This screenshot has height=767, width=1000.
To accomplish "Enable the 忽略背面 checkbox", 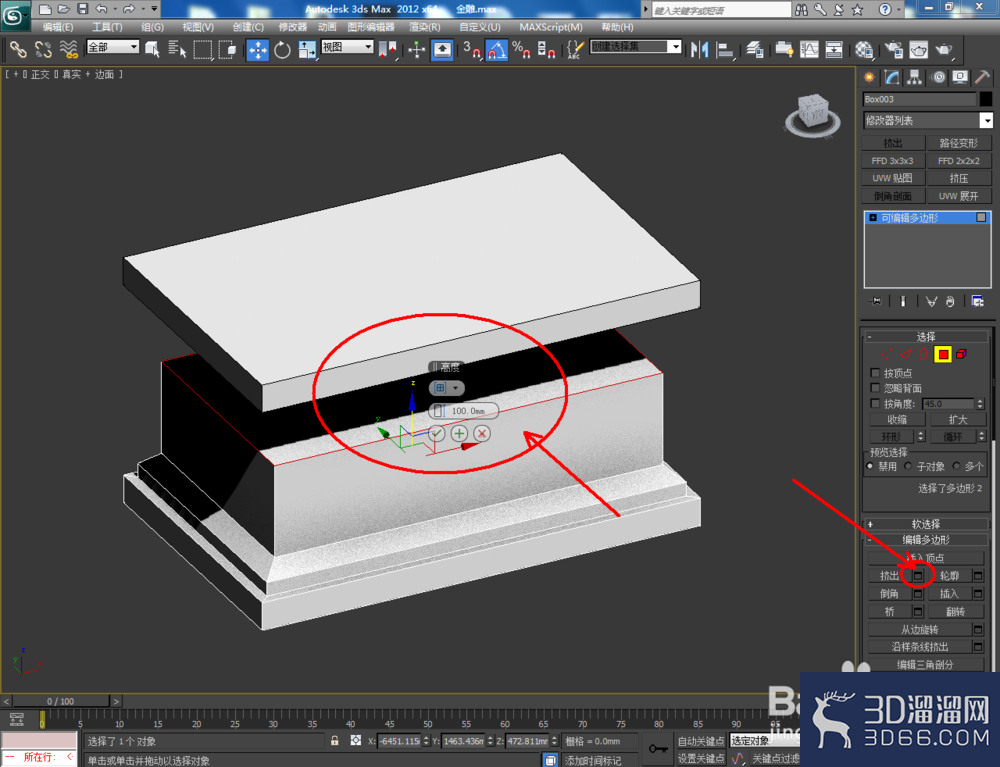I will tap(876, 388).
